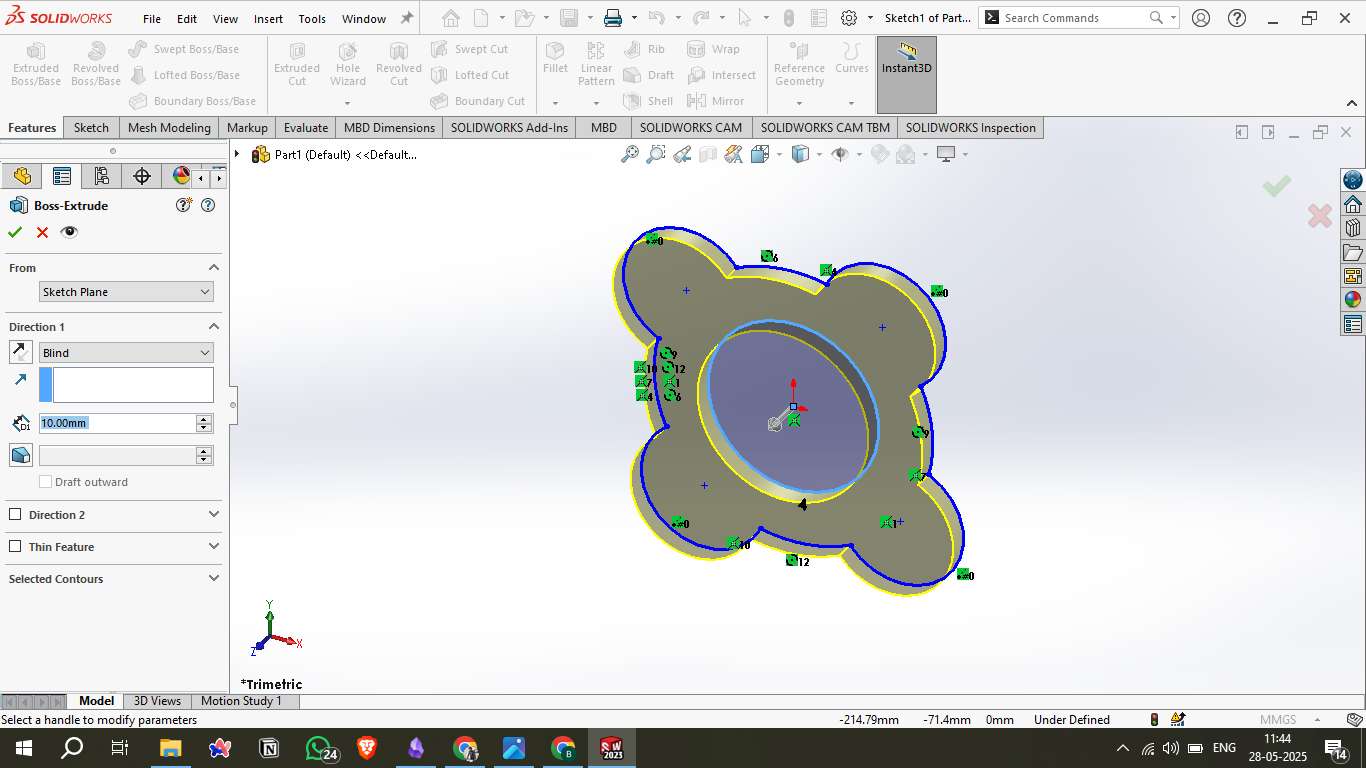Screen dimensions: 1366x768
Task: Open Custom Properties task pane icon
Action: tap(1353, 324)
